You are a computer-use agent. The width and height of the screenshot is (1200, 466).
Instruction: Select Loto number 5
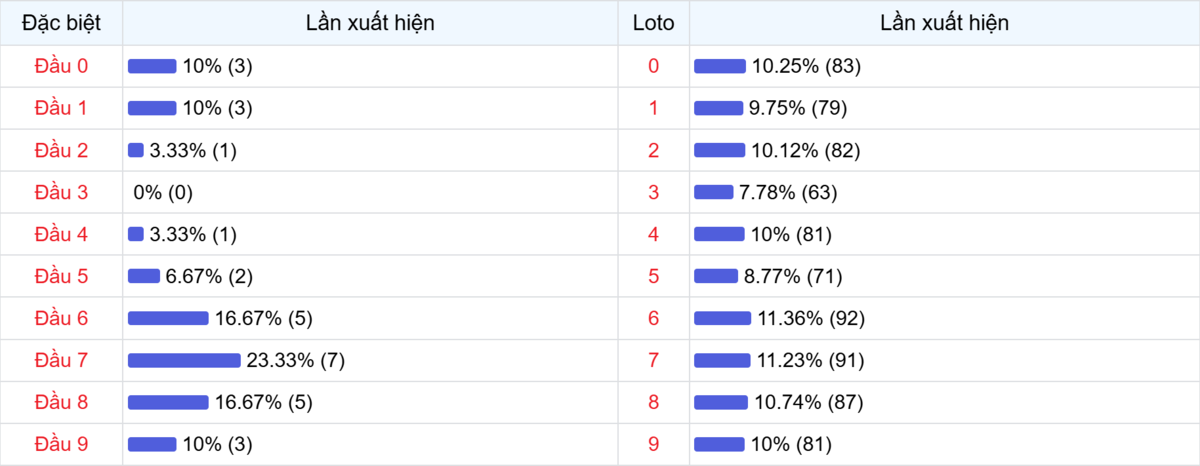654,276
